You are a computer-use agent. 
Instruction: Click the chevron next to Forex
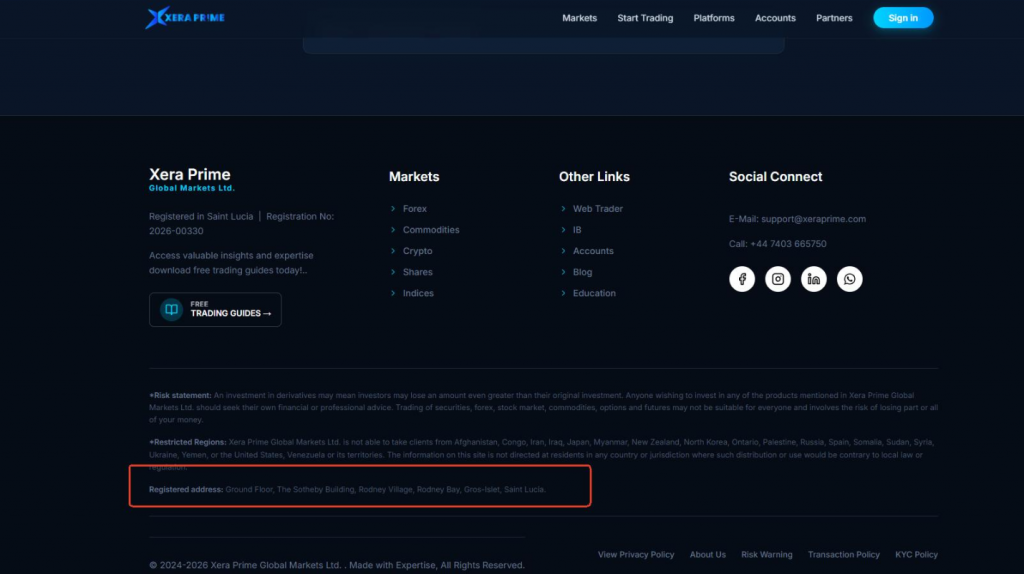[392, 208]
